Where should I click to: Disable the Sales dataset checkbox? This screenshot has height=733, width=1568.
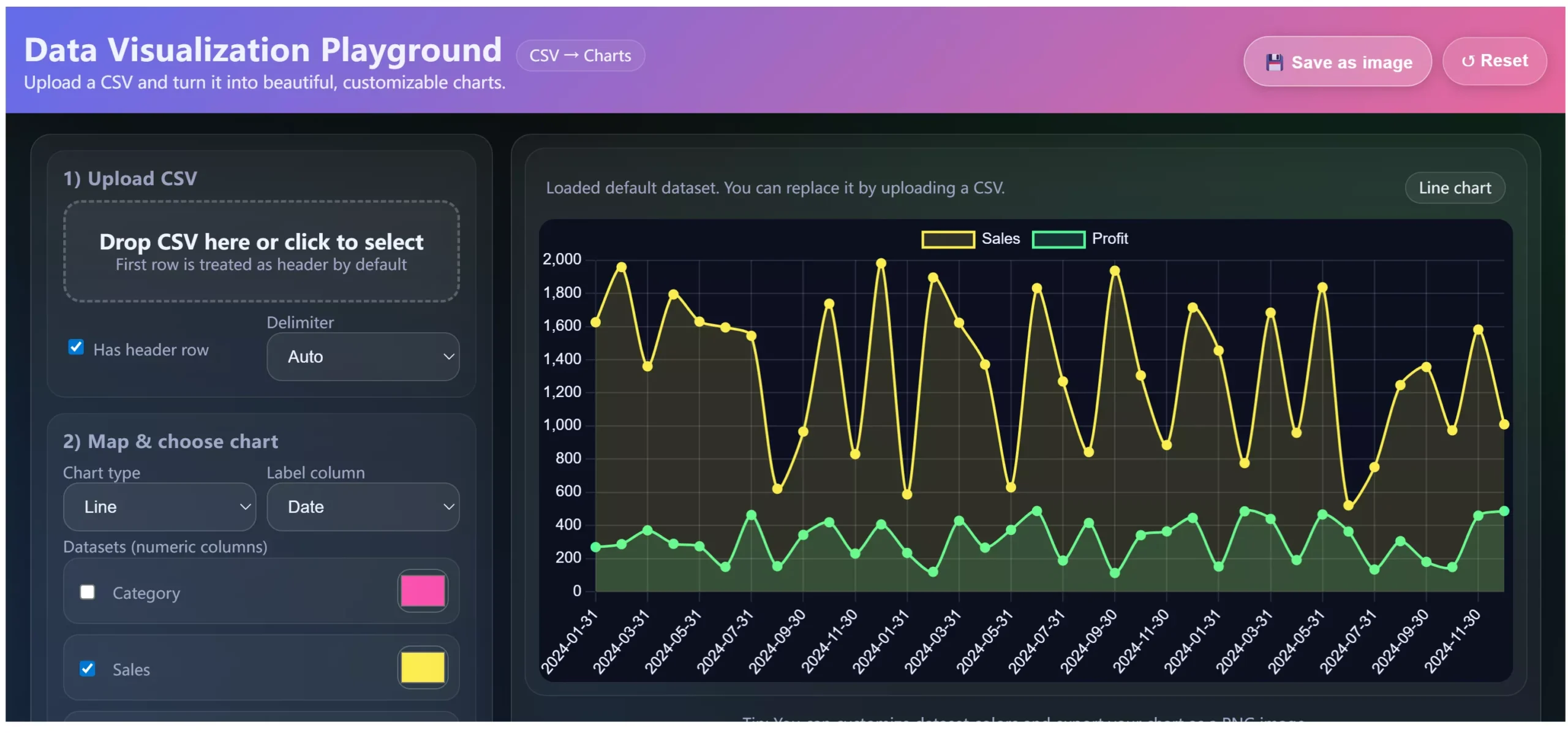click(x=88, y=669)
